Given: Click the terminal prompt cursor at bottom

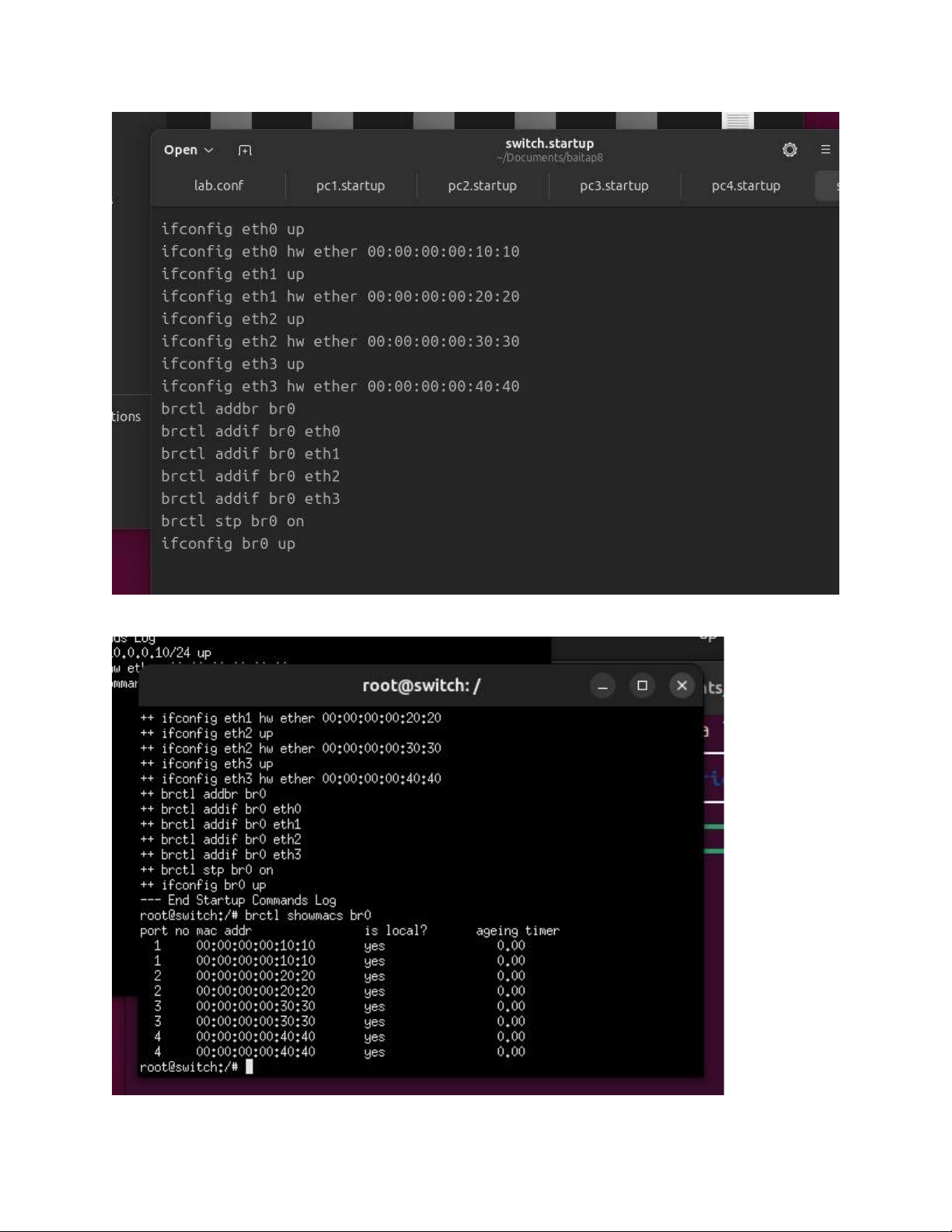Looking at the screenshot, I should tap(249, 1067).
